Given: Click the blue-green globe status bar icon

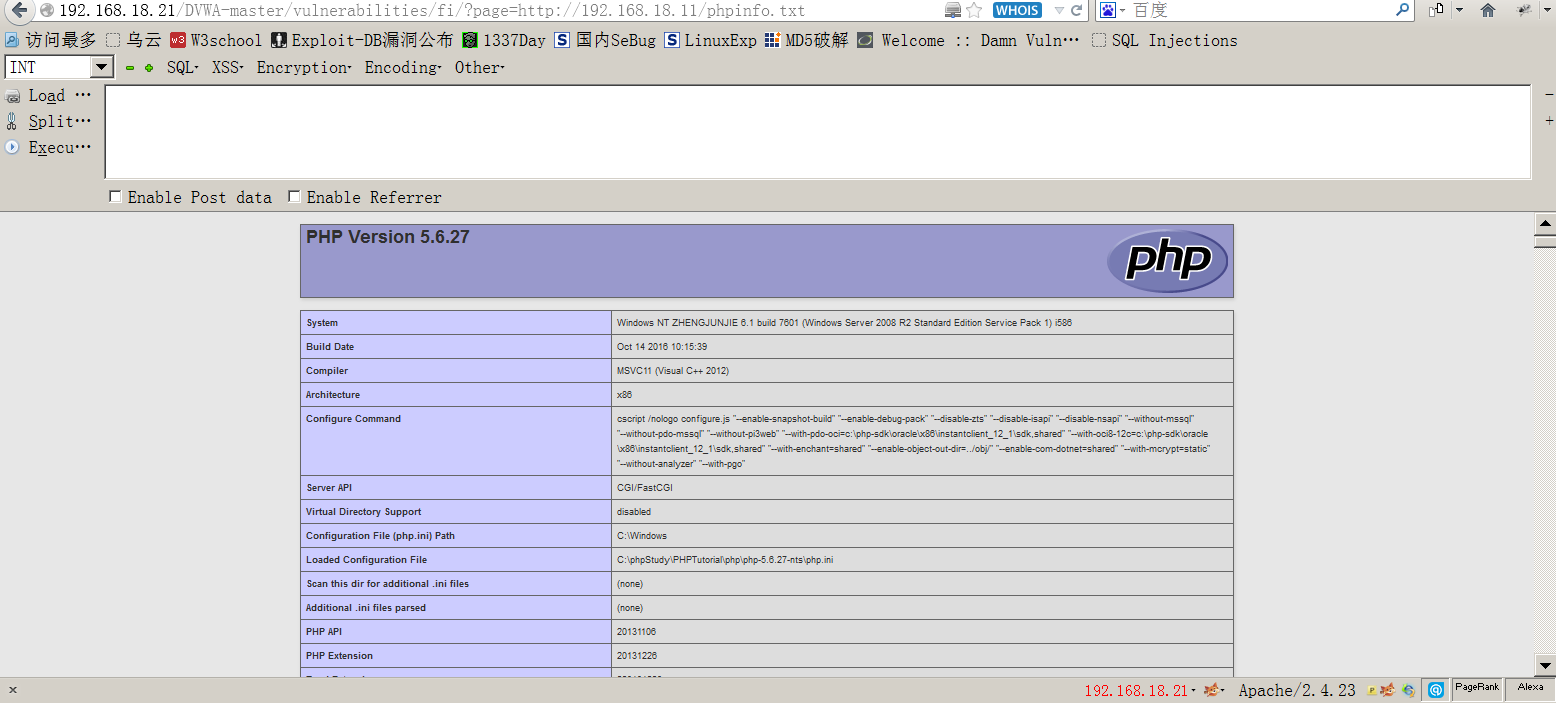Looking at the screenshot, I should 1408,690.
